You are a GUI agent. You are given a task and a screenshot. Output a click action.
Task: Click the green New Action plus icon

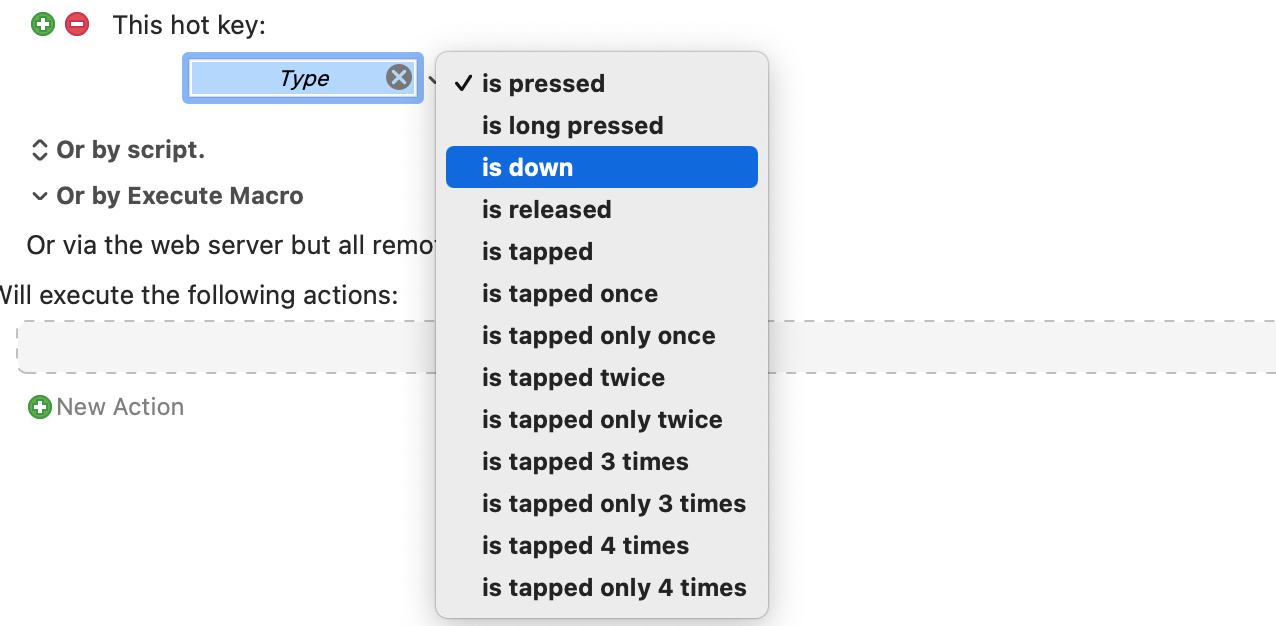coord(40,407)
